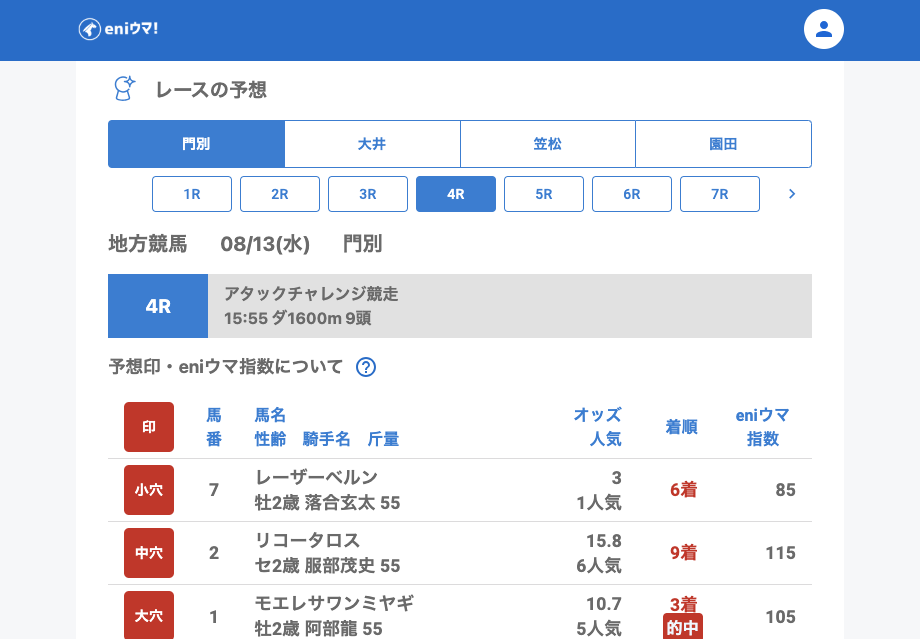The height and width of the screenshot is (639, 920).
Task: Click the eniウマ! logo in header
Action: coord(118,29)
